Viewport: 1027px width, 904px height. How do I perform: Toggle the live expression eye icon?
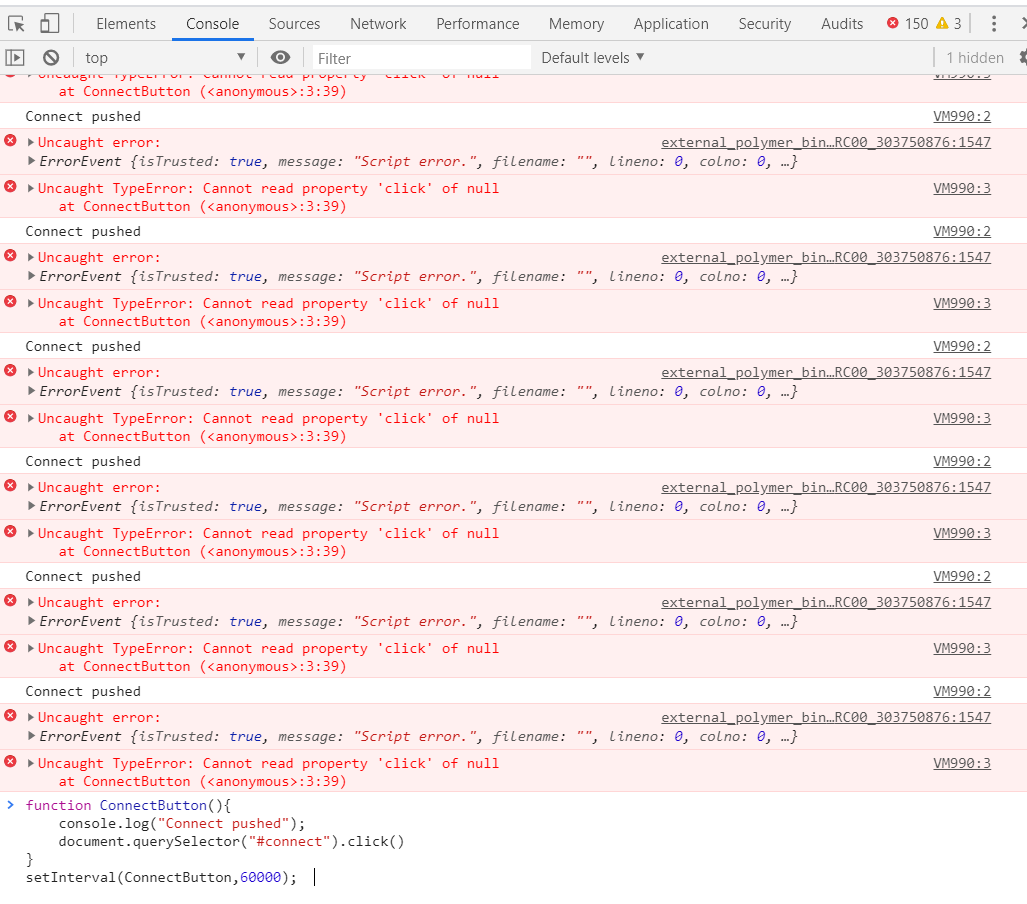tap(280, 58)
